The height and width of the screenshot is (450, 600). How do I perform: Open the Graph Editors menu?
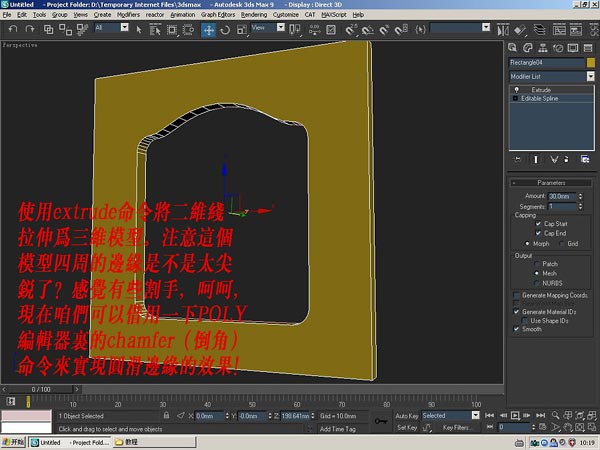[x=216, y=15]
